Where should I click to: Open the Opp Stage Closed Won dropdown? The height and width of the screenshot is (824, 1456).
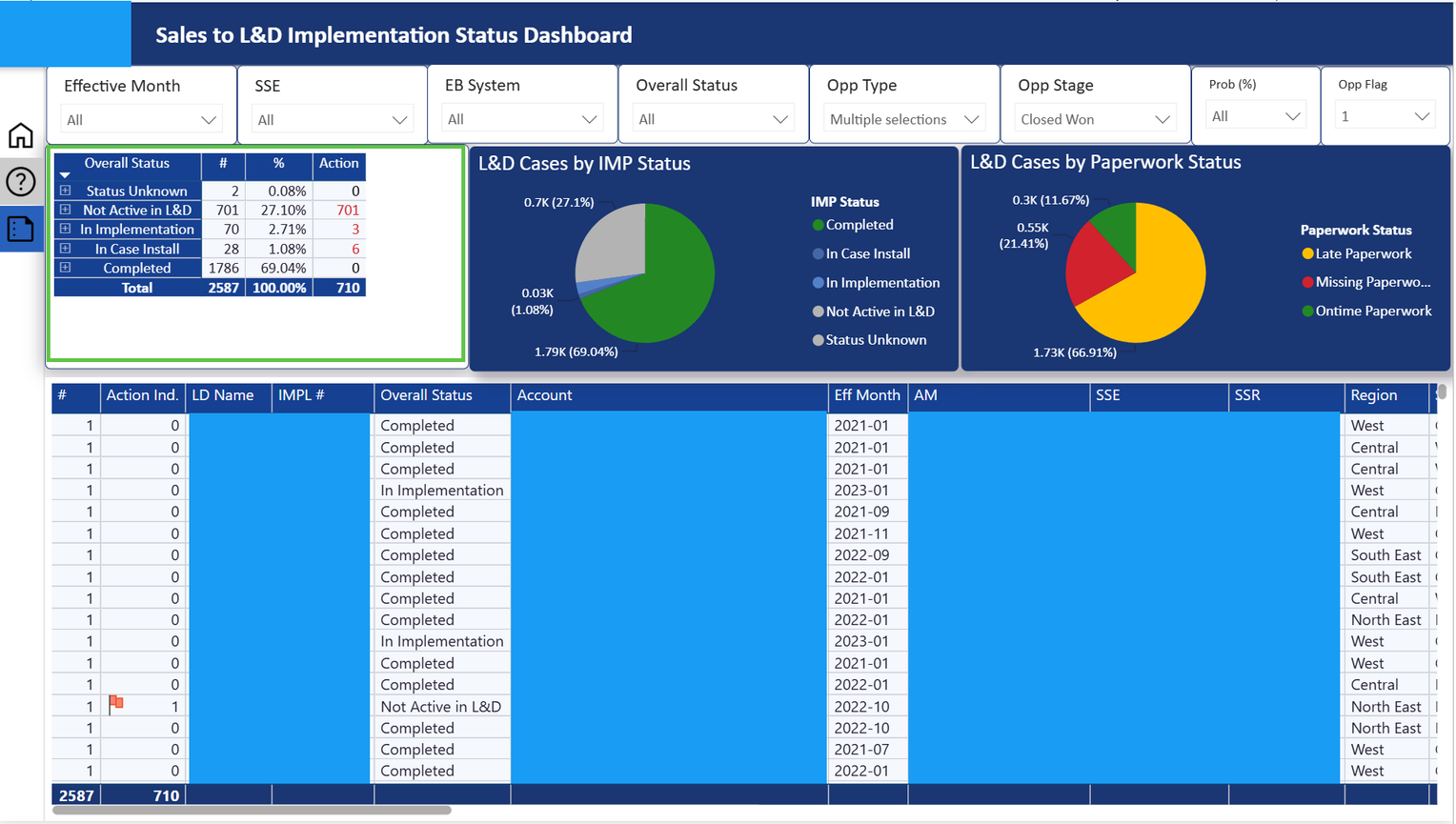point(1094,119)
